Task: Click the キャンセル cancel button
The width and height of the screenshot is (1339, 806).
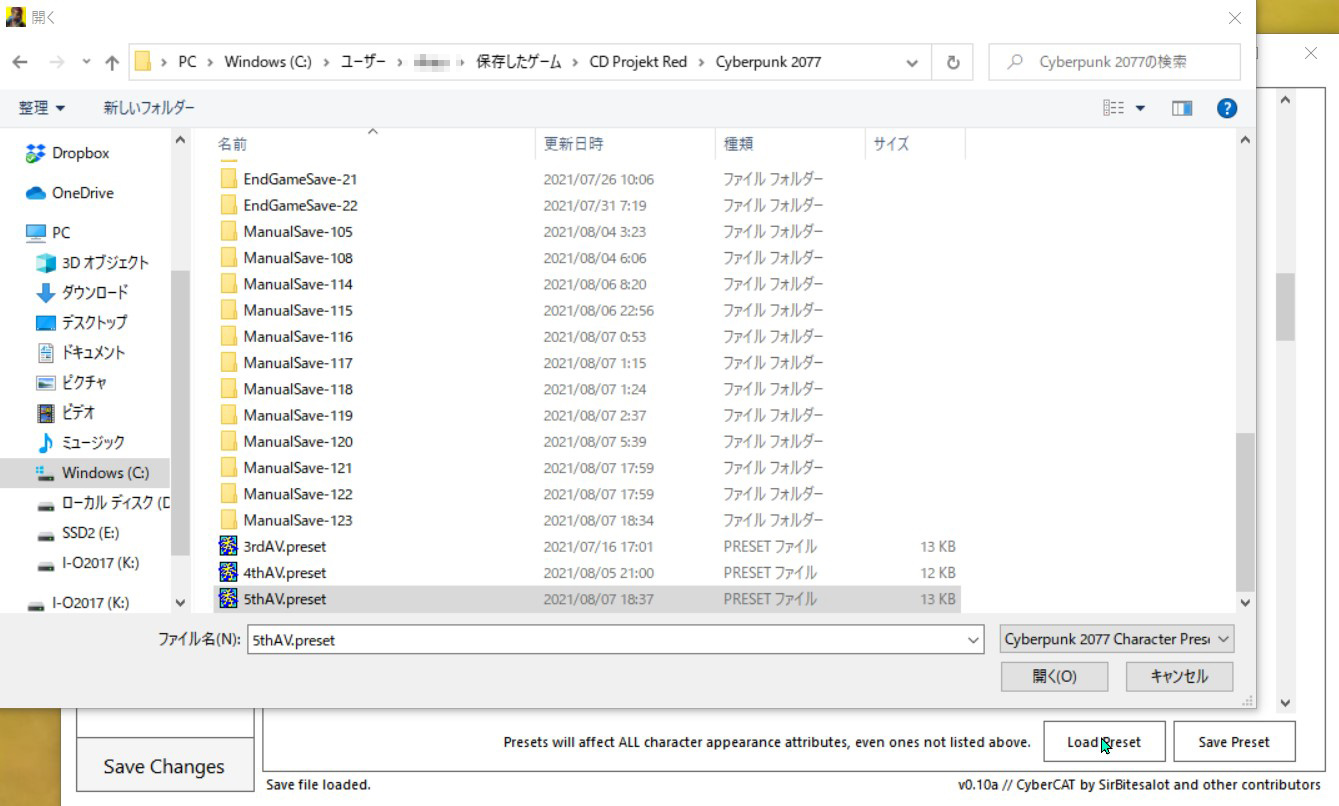Action: tap(1179, 676)
